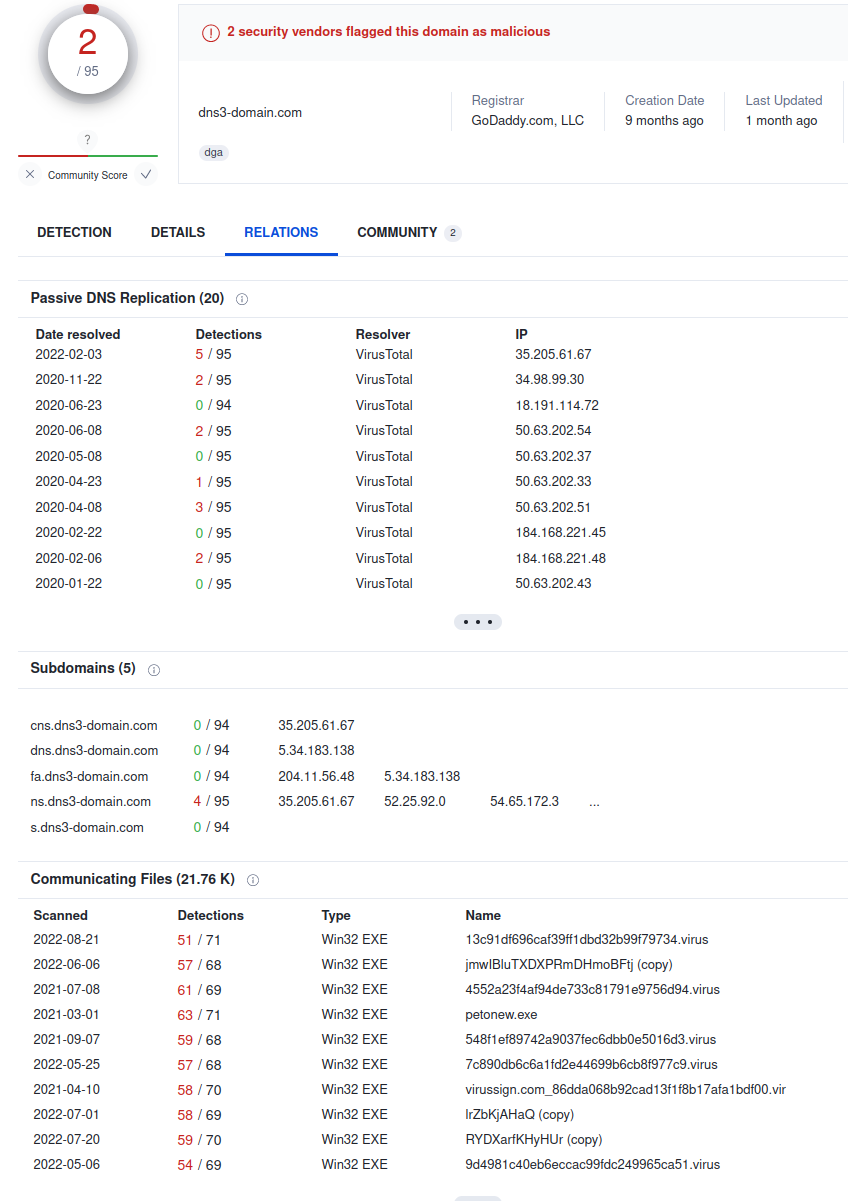Open subdomain cns.dns3-domain.com
848x1201 pixels.
click(94, 726)
